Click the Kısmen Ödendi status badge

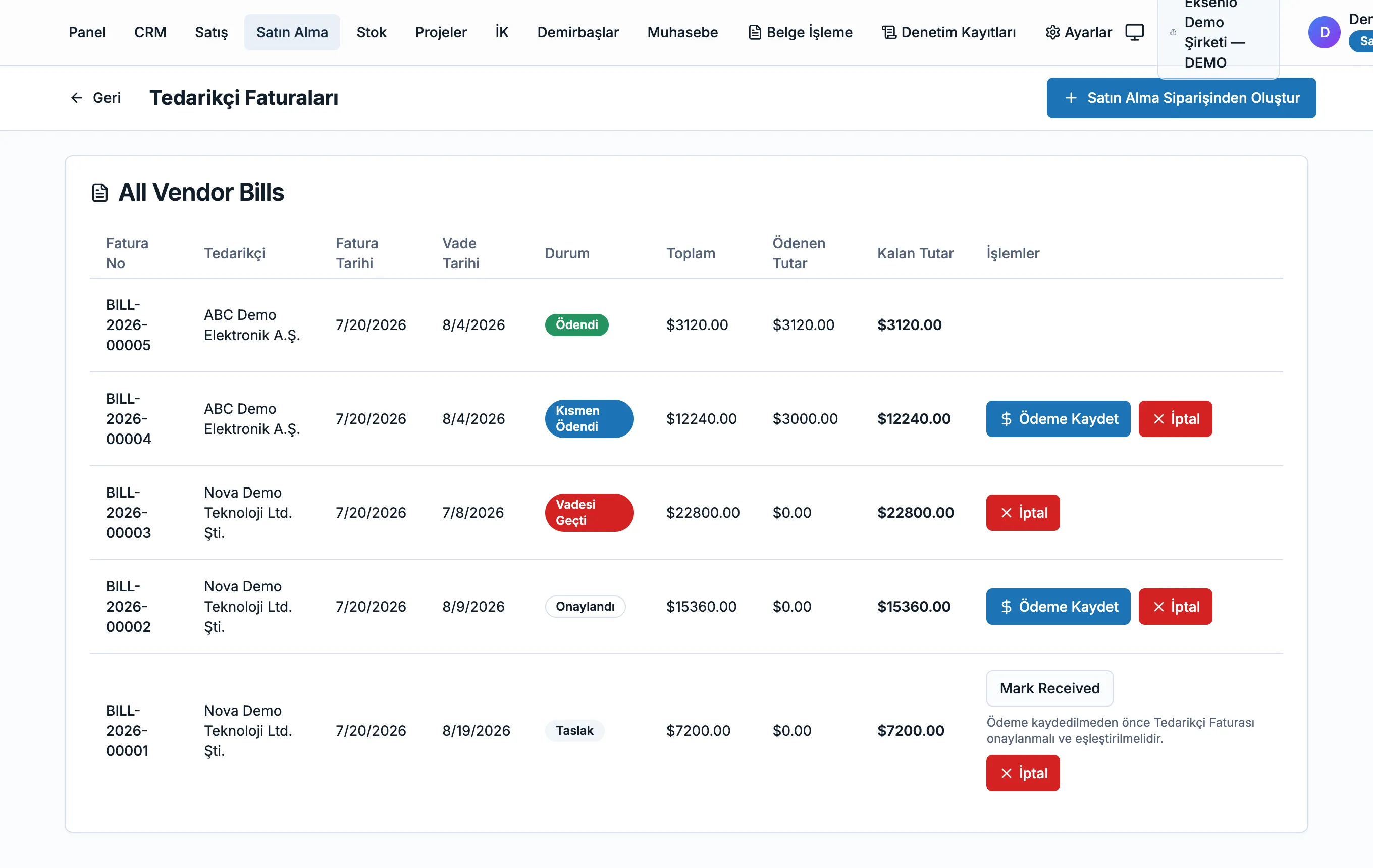pyautogui.click(x=589, y=419)
